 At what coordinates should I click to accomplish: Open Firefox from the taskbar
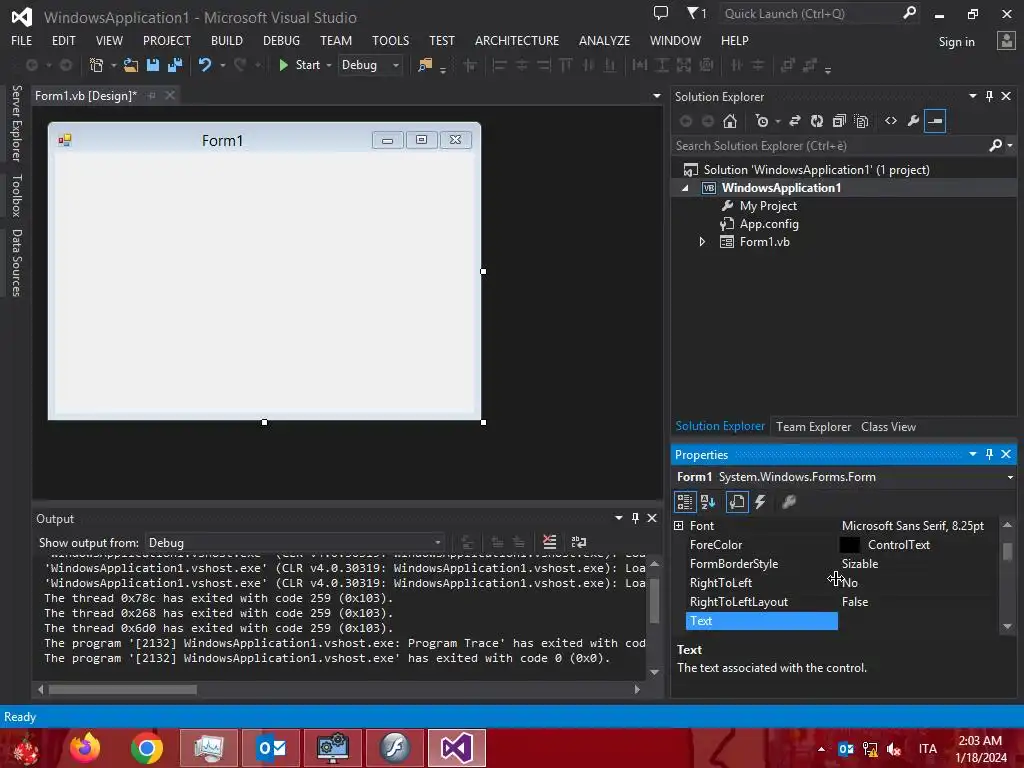click(85, 748)
